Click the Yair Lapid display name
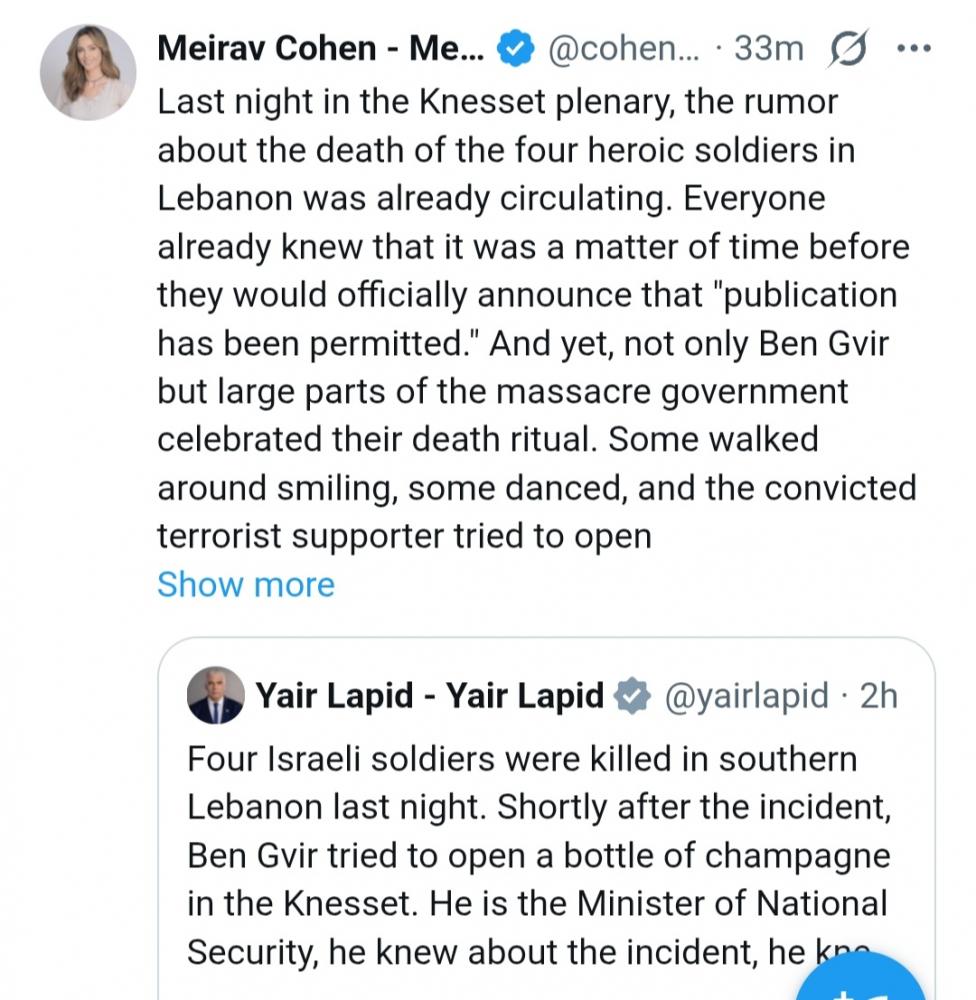 click(430, 695)
